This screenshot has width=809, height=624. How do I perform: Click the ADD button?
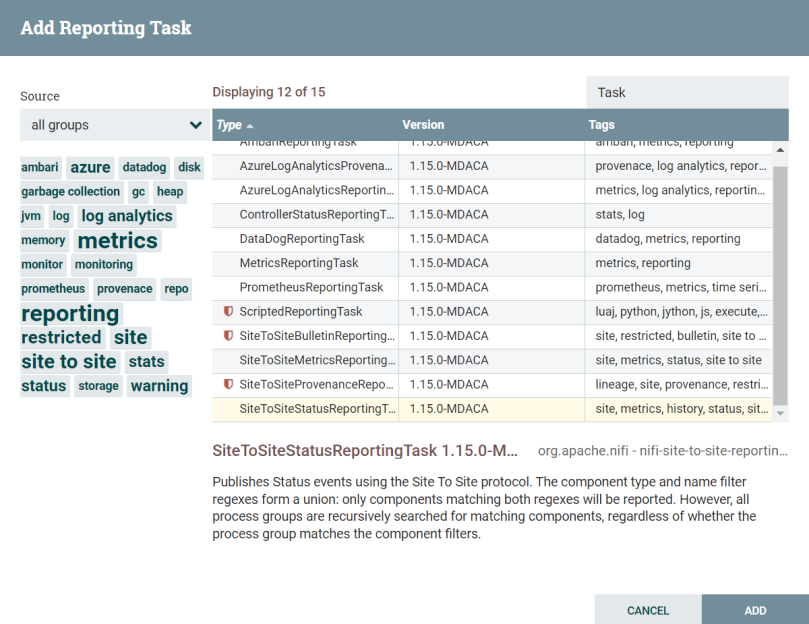[x=755, y=609]
